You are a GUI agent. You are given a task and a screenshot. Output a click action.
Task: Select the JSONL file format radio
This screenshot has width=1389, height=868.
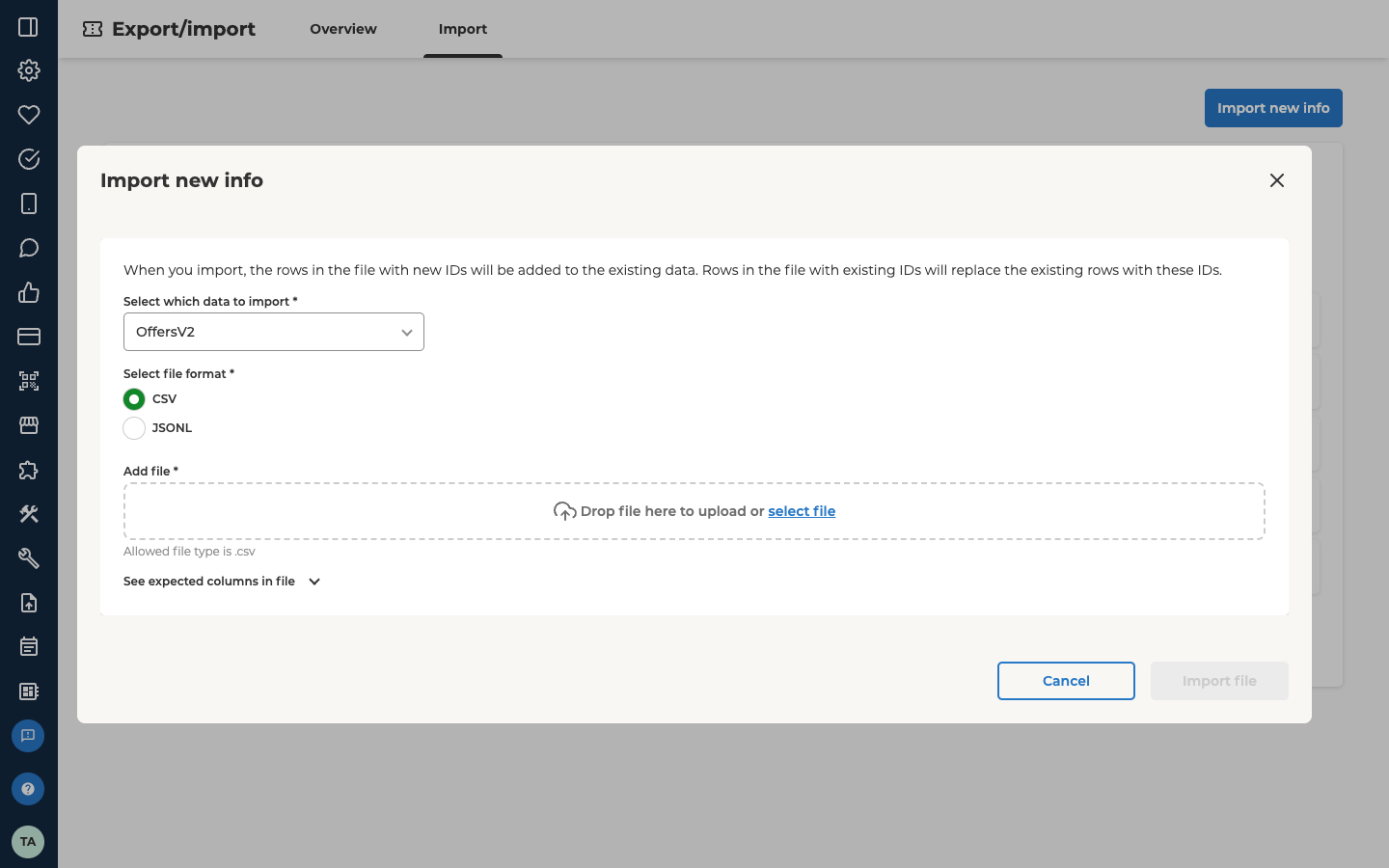pos(134,428)
